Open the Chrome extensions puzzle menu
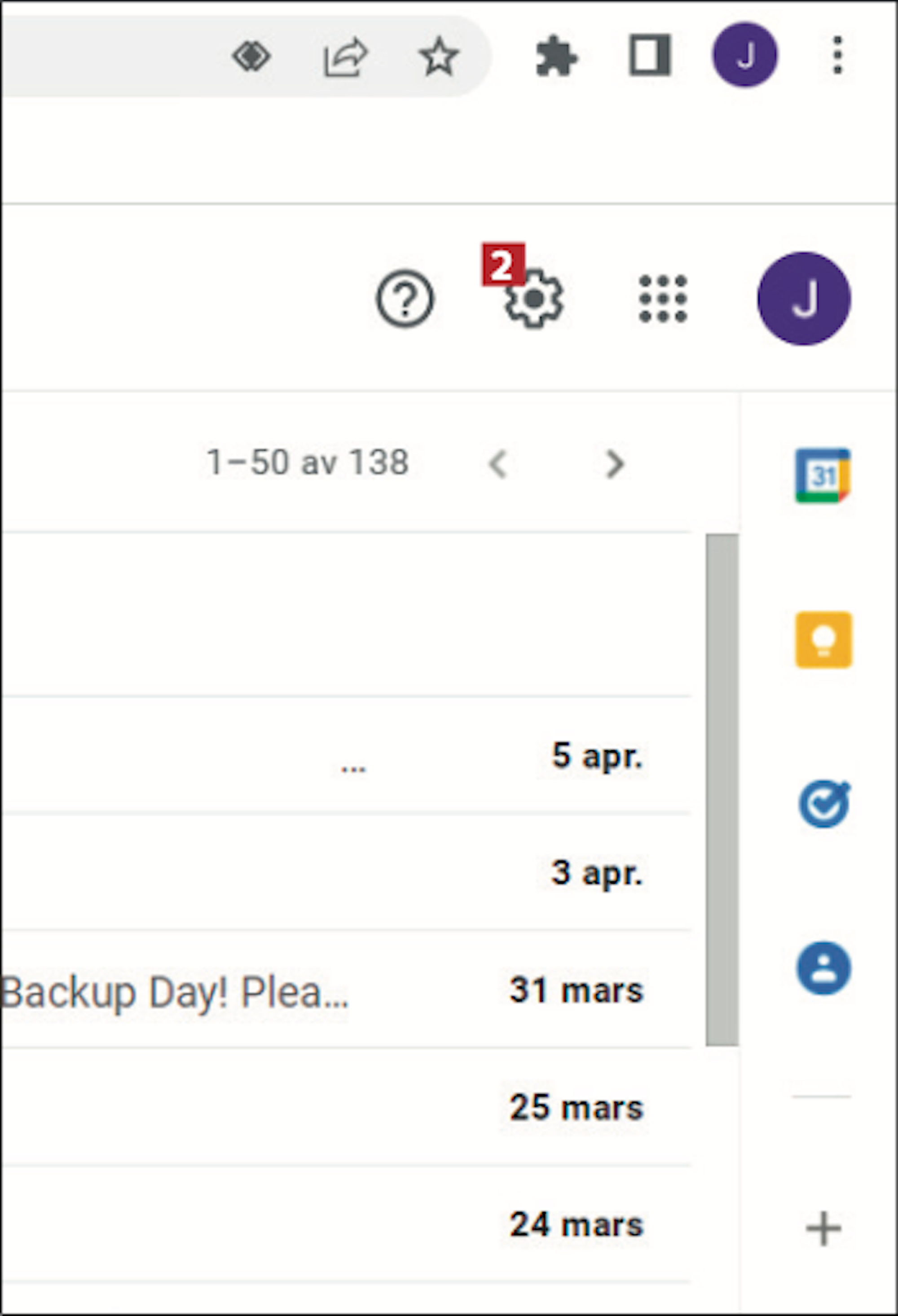Screen dimensions: 898x1316 tap(557, 56)
